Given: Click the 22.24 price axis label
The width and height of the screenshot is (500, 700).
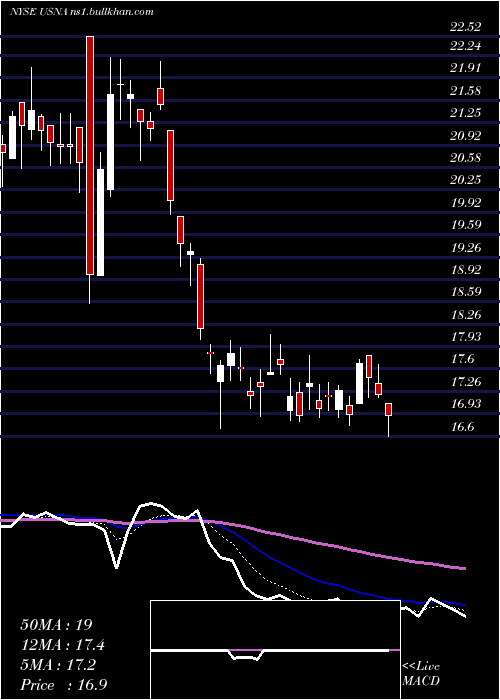Looking at the screenshot, I should coord(466,46).
